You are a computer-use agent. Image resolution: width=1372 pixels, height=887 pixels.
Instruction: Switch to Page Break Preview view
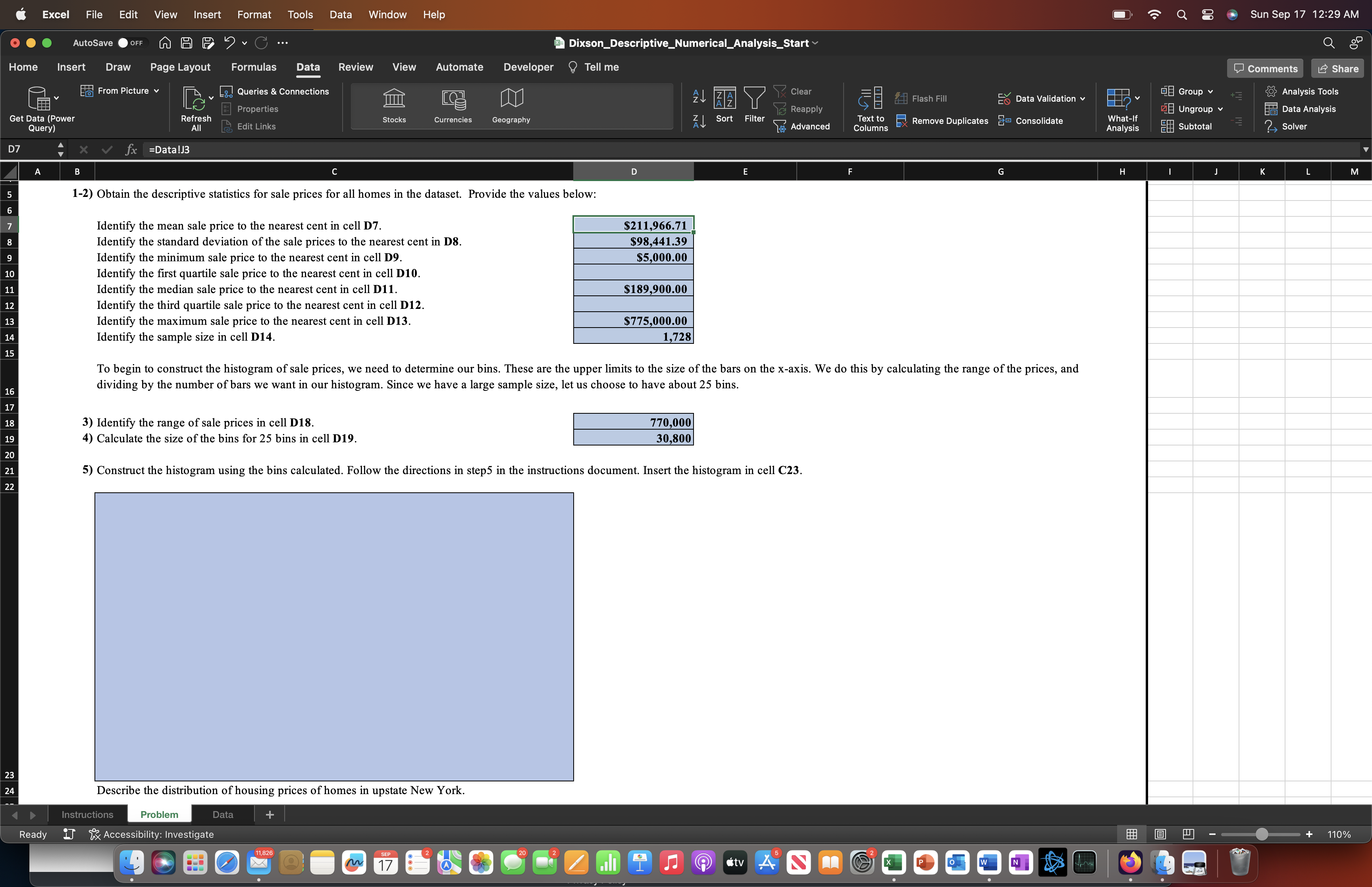tap(1188, 834)
